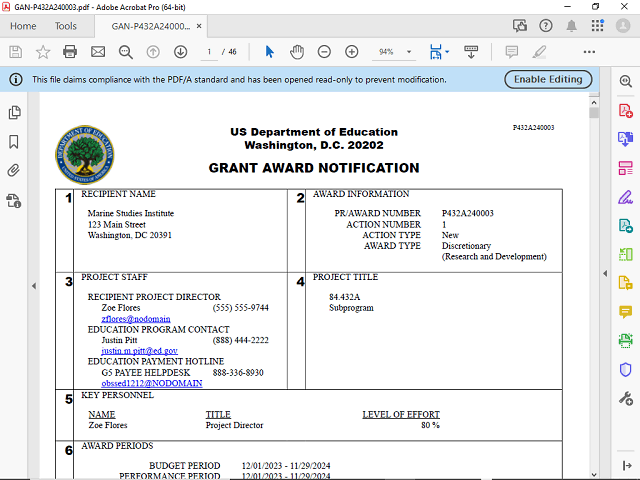Click the Save file icon
Viewport: 640px width, 480px height.
coord(16,51)
